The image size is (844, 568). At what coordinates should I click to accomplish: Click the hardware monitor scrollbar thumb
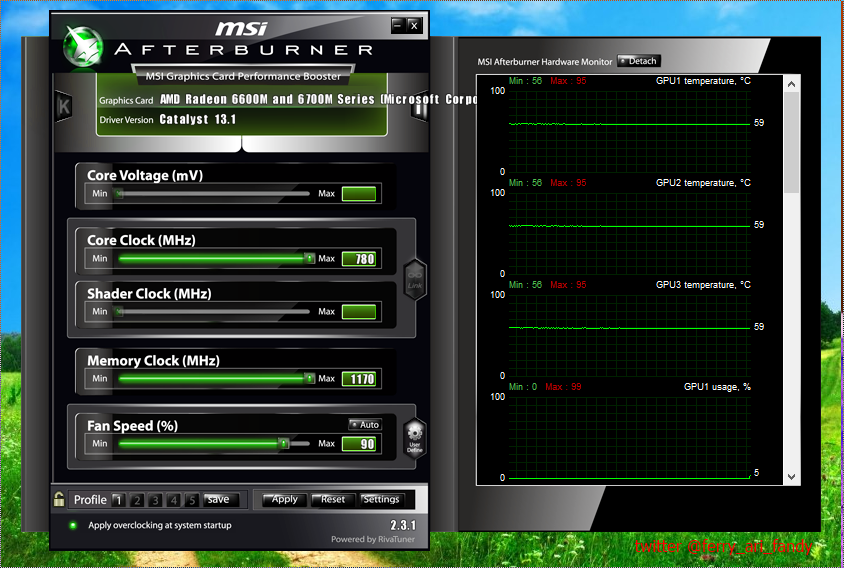791,143
